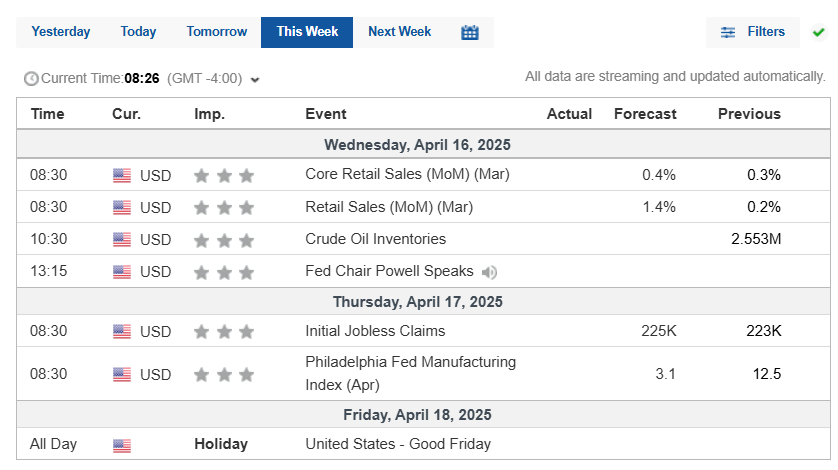This screenshot has width=838, height=470.
Task: Click the US flag for Core Retail Sales
Action: click(122, 176)
